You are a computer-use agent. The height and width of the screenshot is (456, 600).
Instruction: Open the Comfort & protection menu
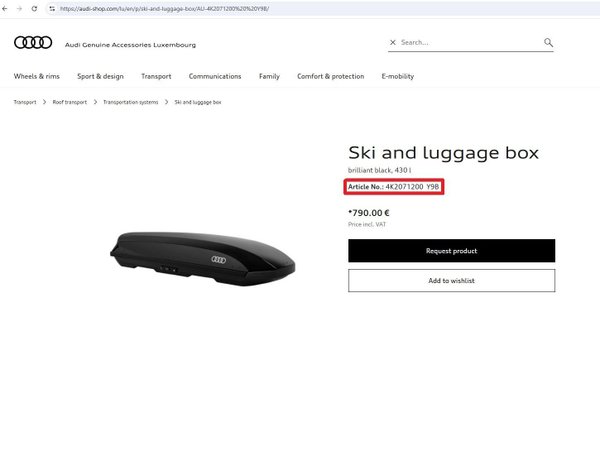click(331, 76)
